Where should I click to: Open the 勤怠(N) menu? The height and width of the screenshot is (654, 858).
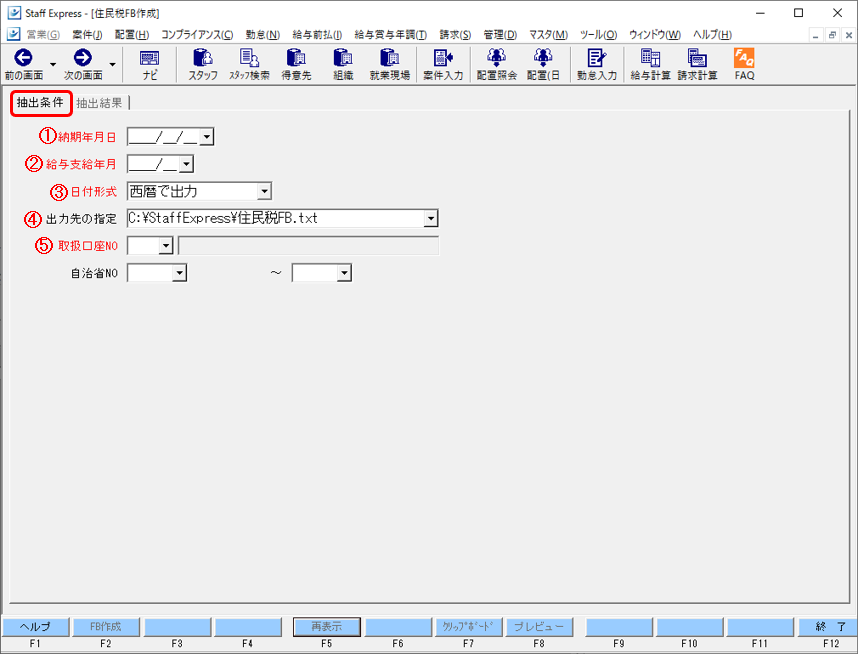(x=263, y=35)
